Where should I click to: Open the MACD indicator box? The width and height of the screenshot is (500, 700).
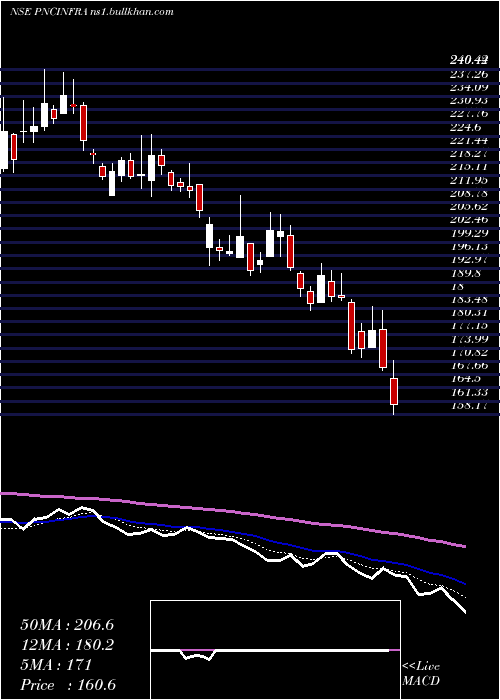[x=275, y=650]
